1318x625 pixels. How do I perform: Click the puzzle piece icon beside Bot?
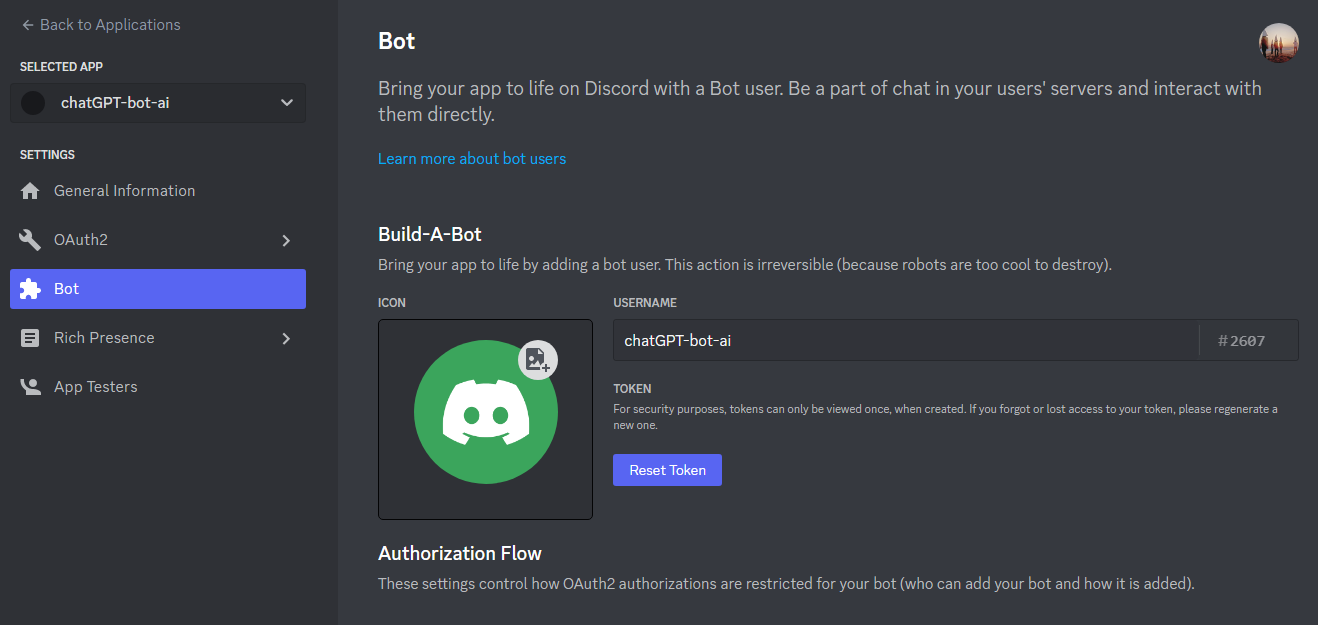coord(30,289)
